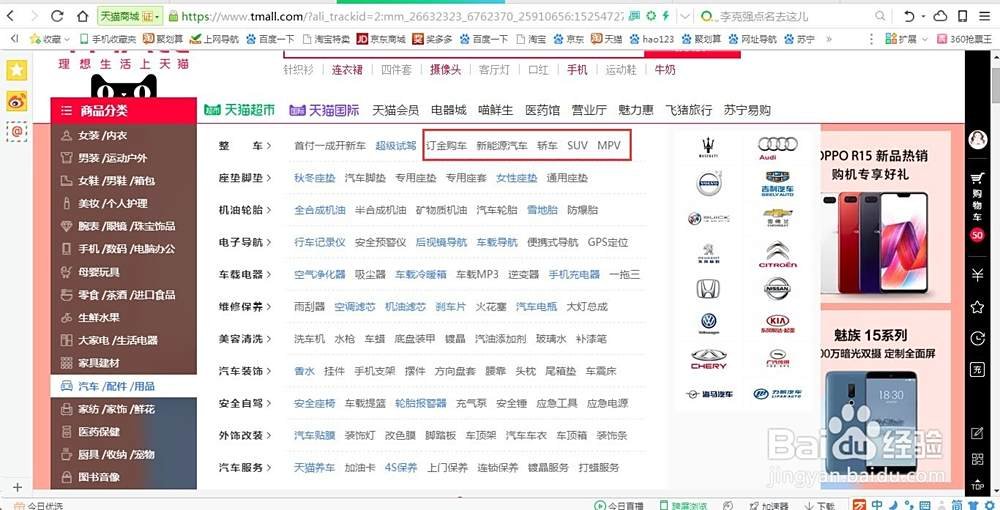
Task: Open the 天猫超市 tab
Action: pos(239,110)
